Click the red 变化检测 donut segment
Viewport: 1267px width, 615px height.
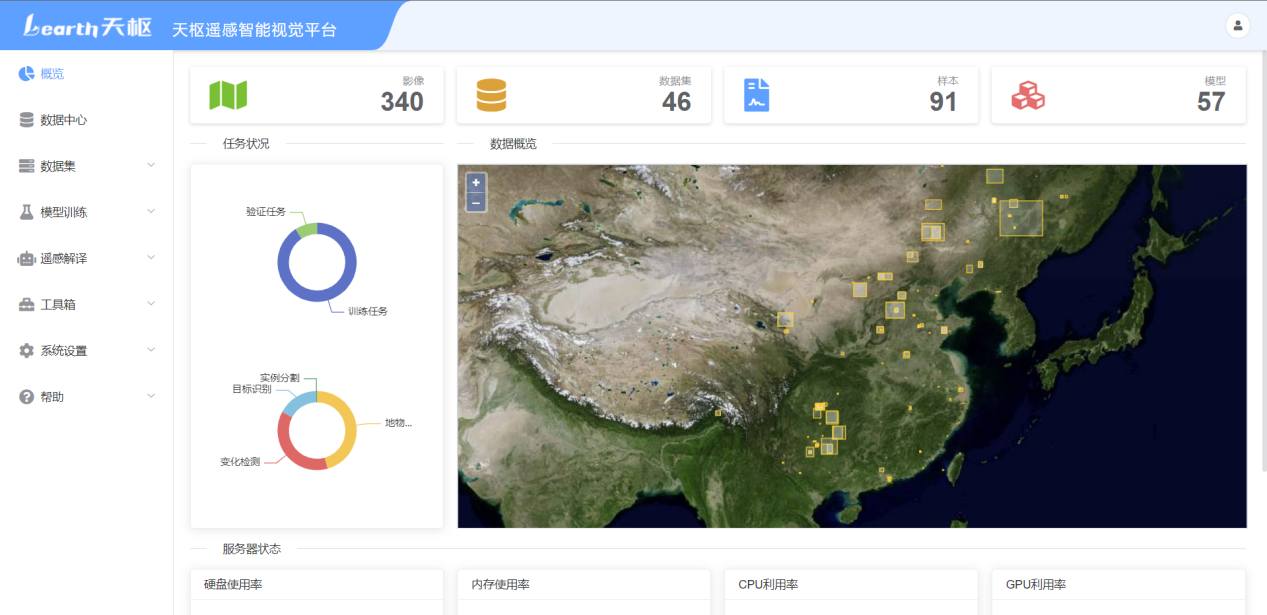(x=289, y=446)
